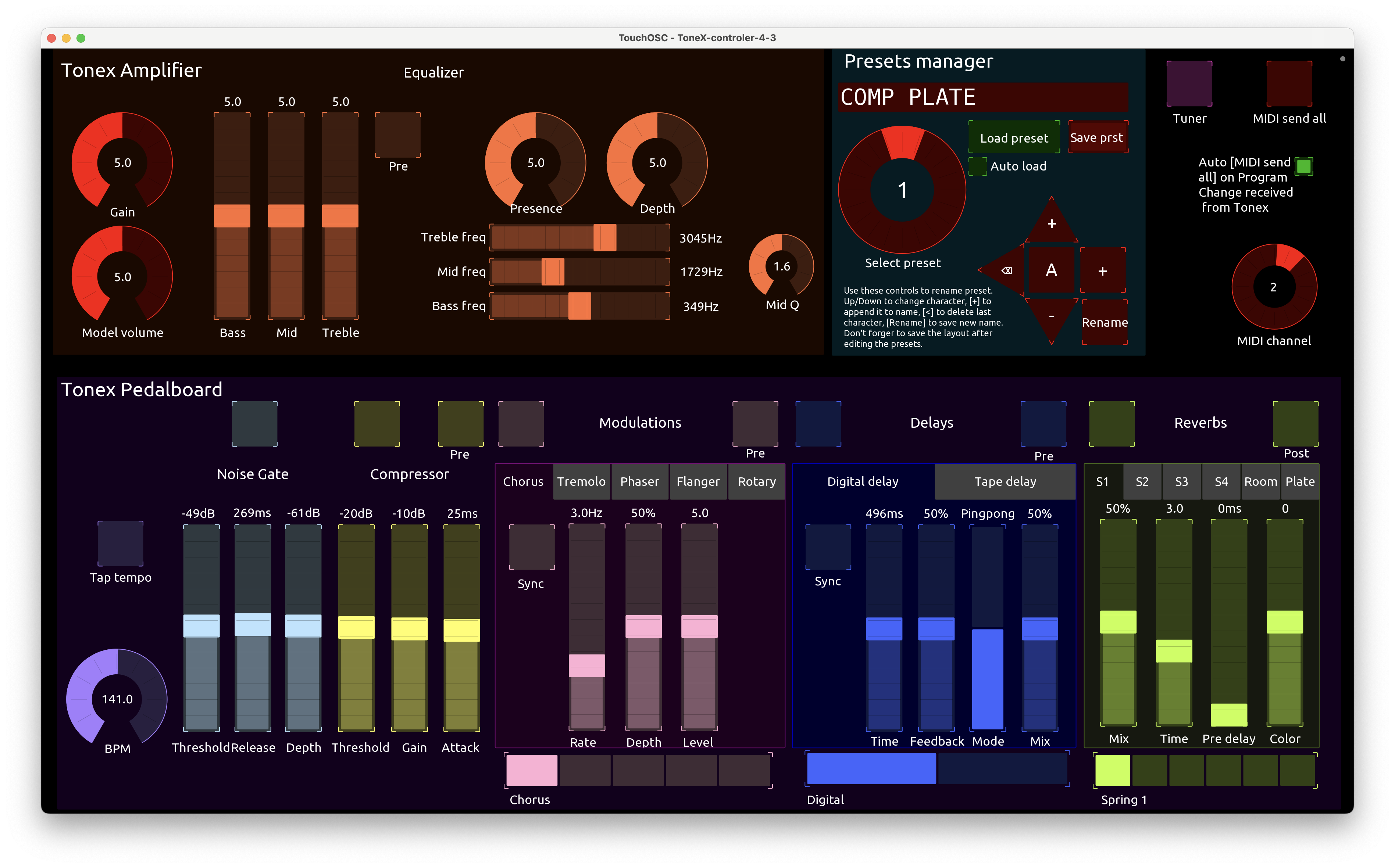
Task: Tap the Tap tempo pad
Action: [120, 543]
